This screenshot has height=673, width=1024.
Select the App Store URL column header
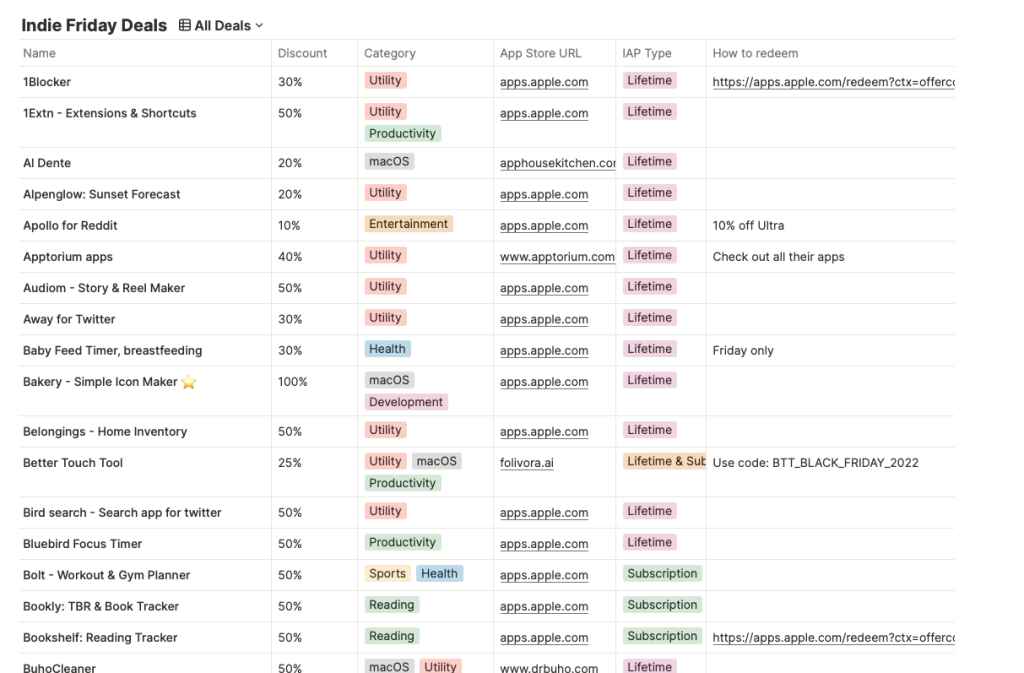tap(540, 53)
